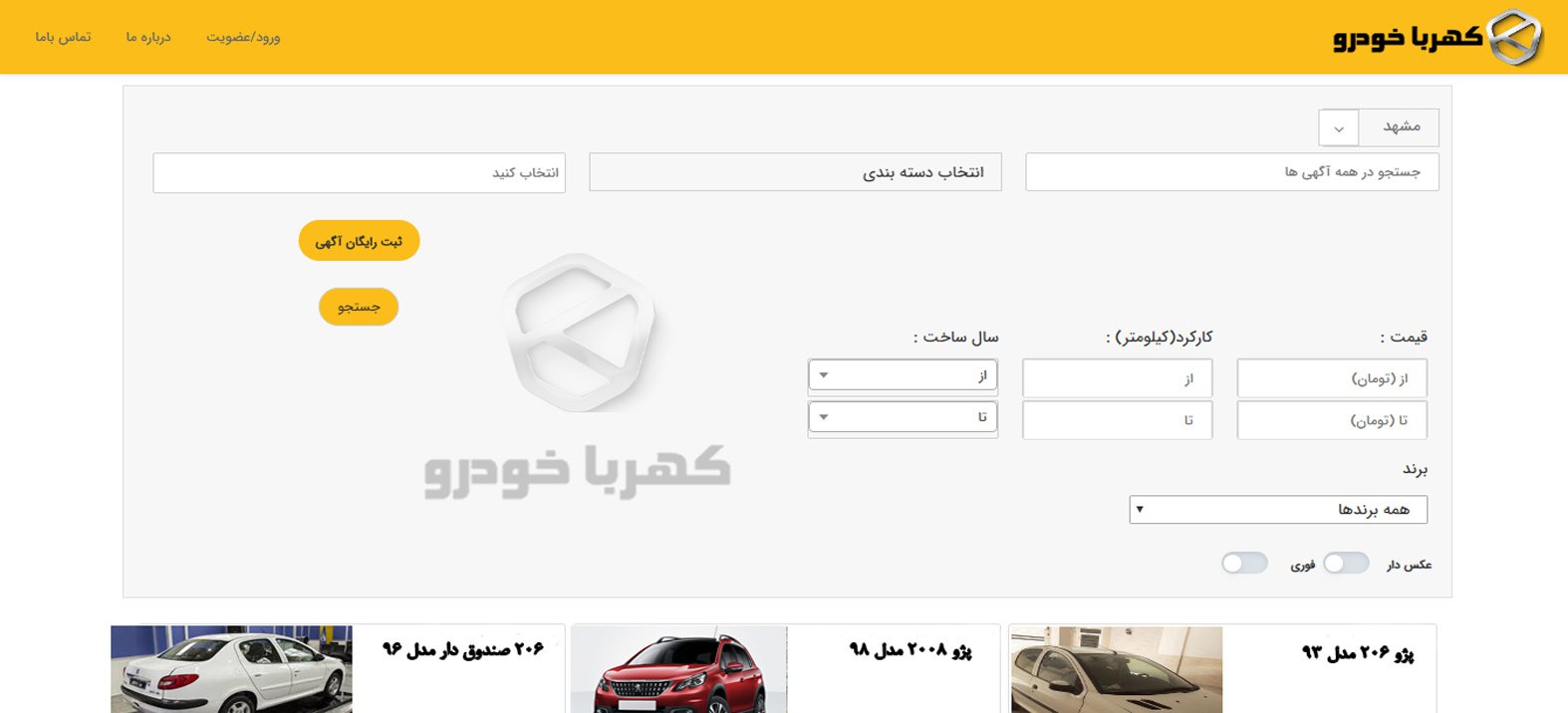This screenshot has width=1568, height=713.
Task: Click ثبت رایگان آگهی button
Action: (359, 241)
